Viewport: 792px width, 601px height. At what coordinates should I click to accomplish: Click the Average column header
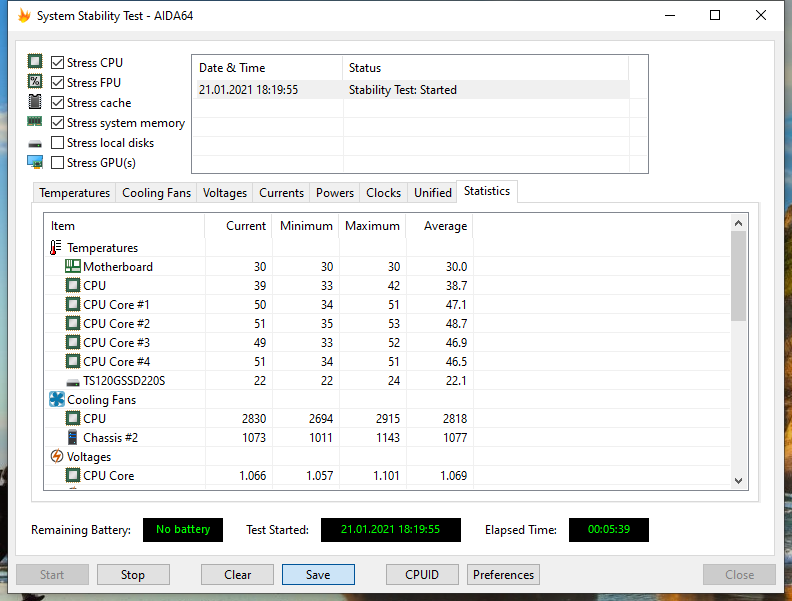tap(440, 226)
